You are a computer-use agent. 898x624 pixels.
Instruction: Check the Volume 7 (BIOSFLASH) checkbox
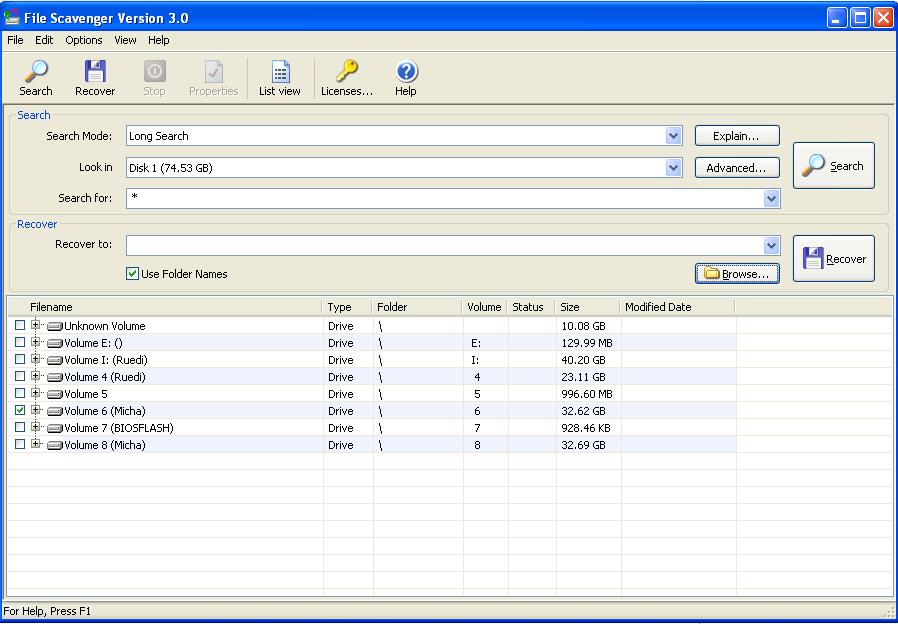(x=20, y=427)
